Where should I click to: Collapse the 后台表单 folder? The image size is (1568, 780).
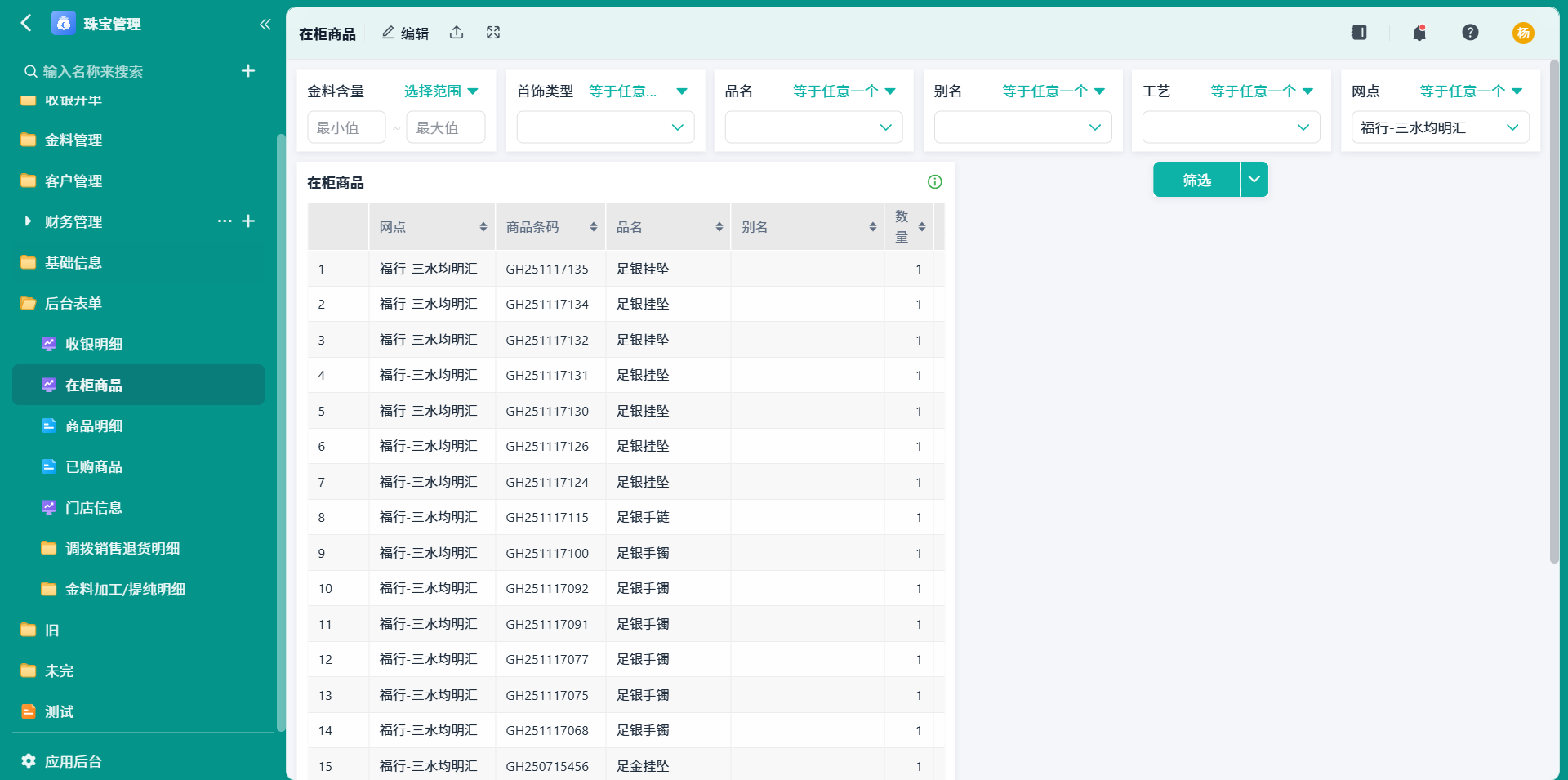(x=138, y=303)
